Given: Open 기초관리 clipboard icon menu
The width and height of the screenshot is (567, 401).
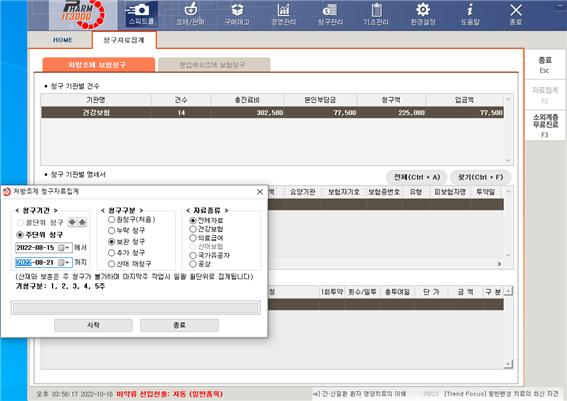Looking at the screenshot, I should [x=376, y=14].
